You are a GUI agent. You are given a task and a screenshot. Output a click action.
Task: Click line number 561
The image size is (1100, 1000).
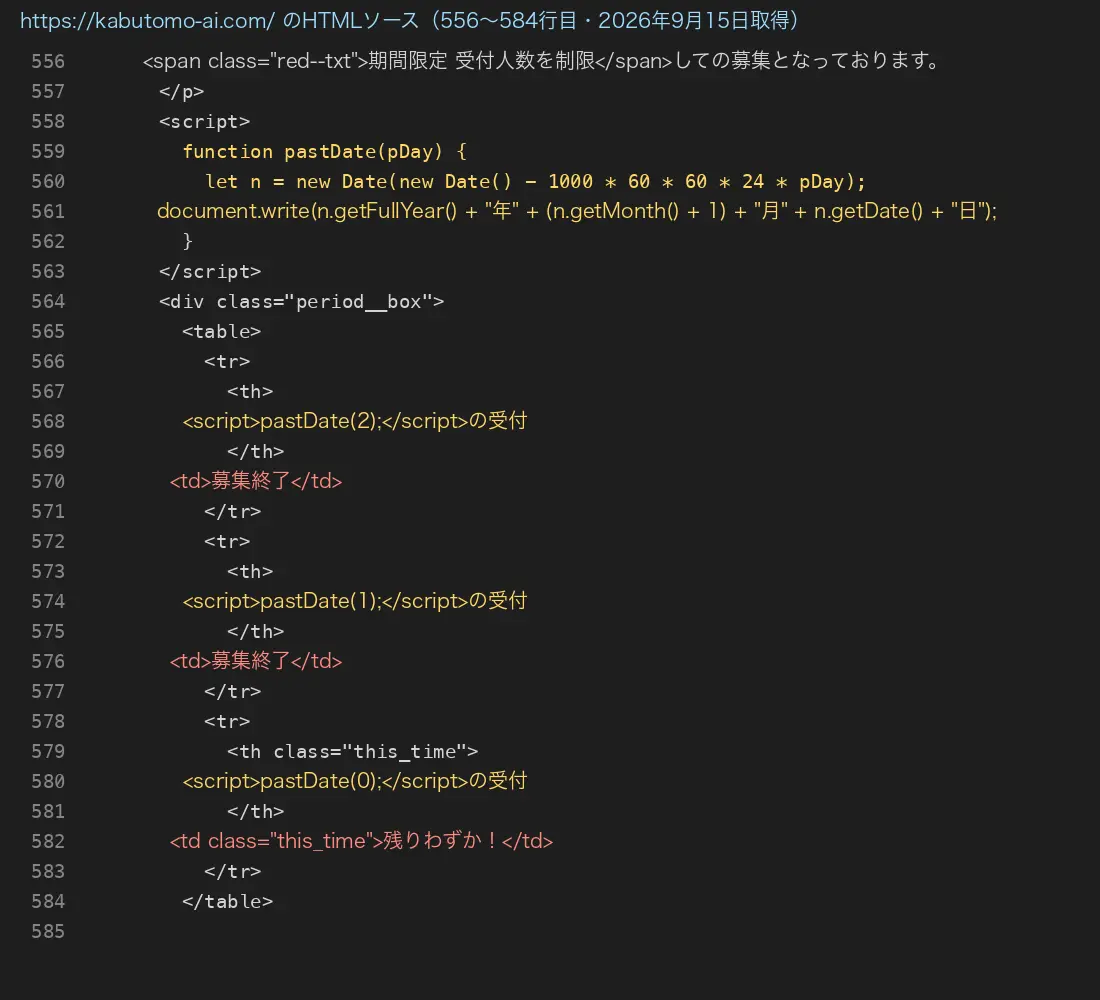click(x=48, y=211)
